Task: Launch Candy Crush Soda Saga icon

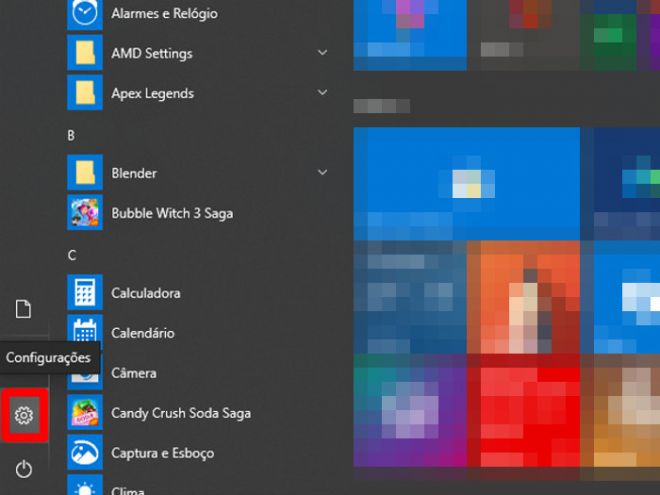Action: point(85,412)
